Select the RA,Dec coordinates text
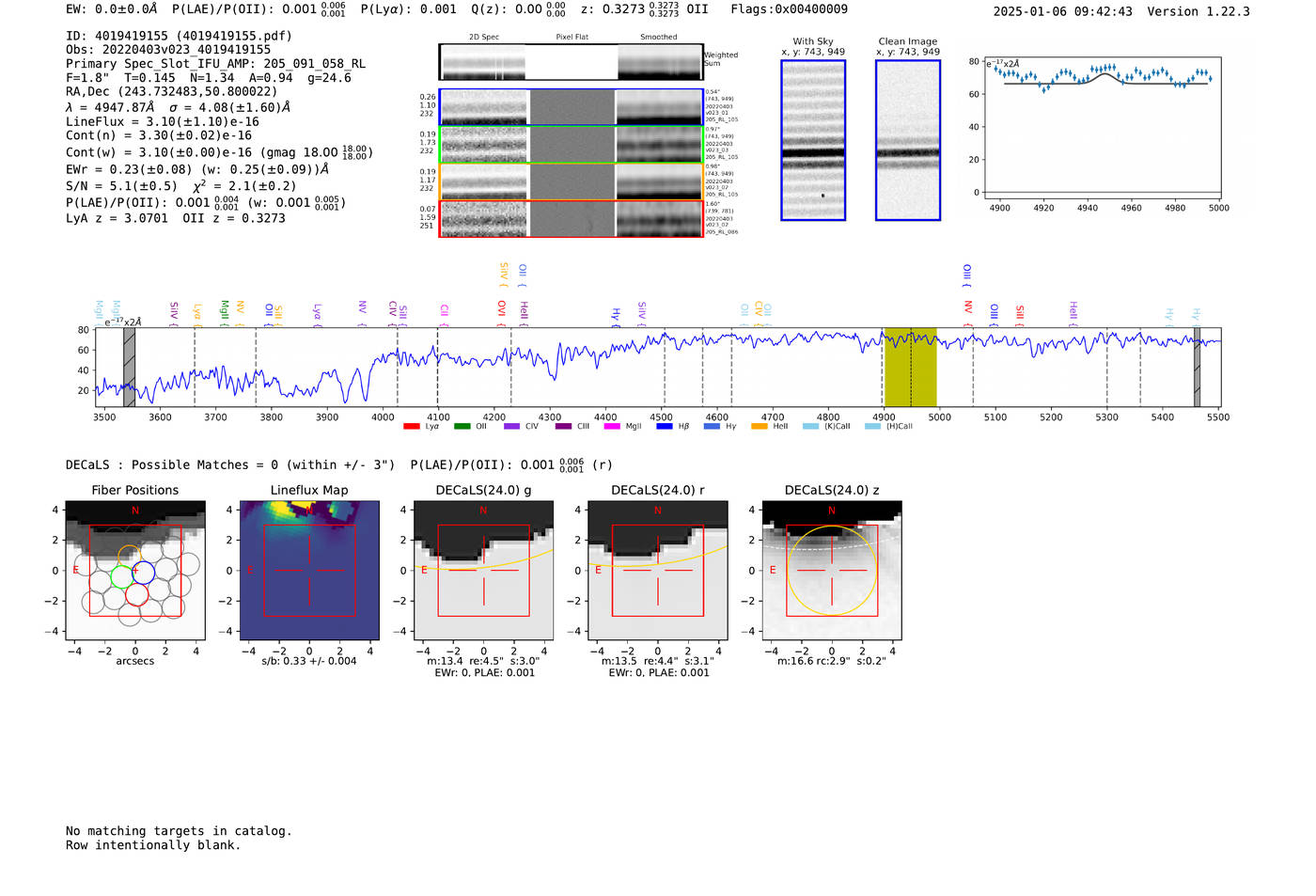The image size is (1316, 896). pos(172,92)
